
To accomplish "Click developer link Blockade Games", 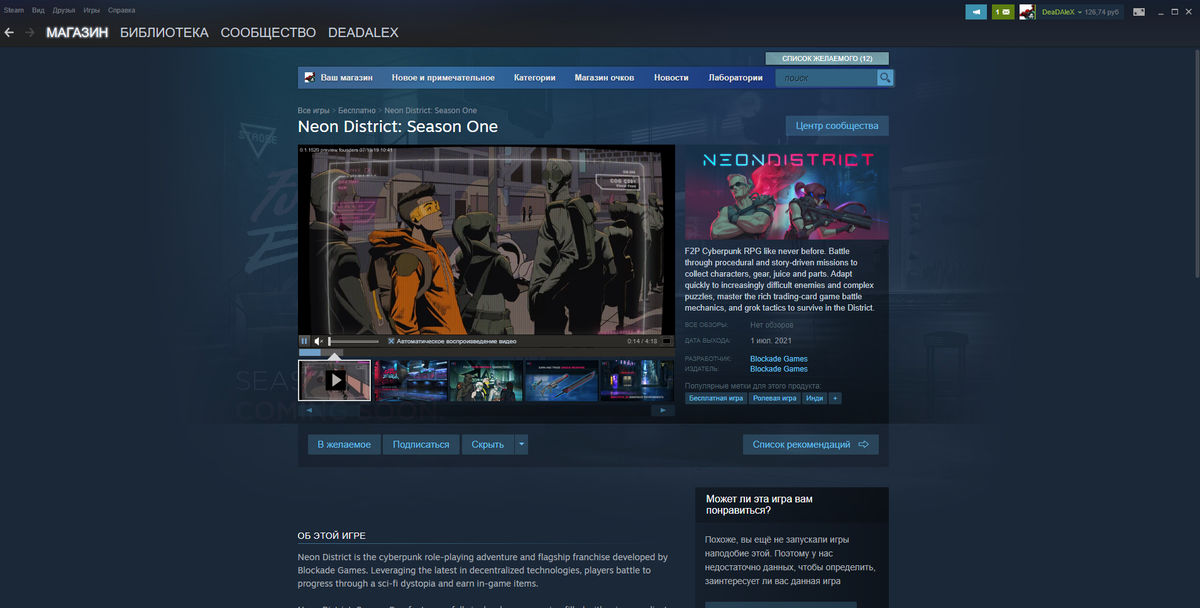I will point(779,359).
